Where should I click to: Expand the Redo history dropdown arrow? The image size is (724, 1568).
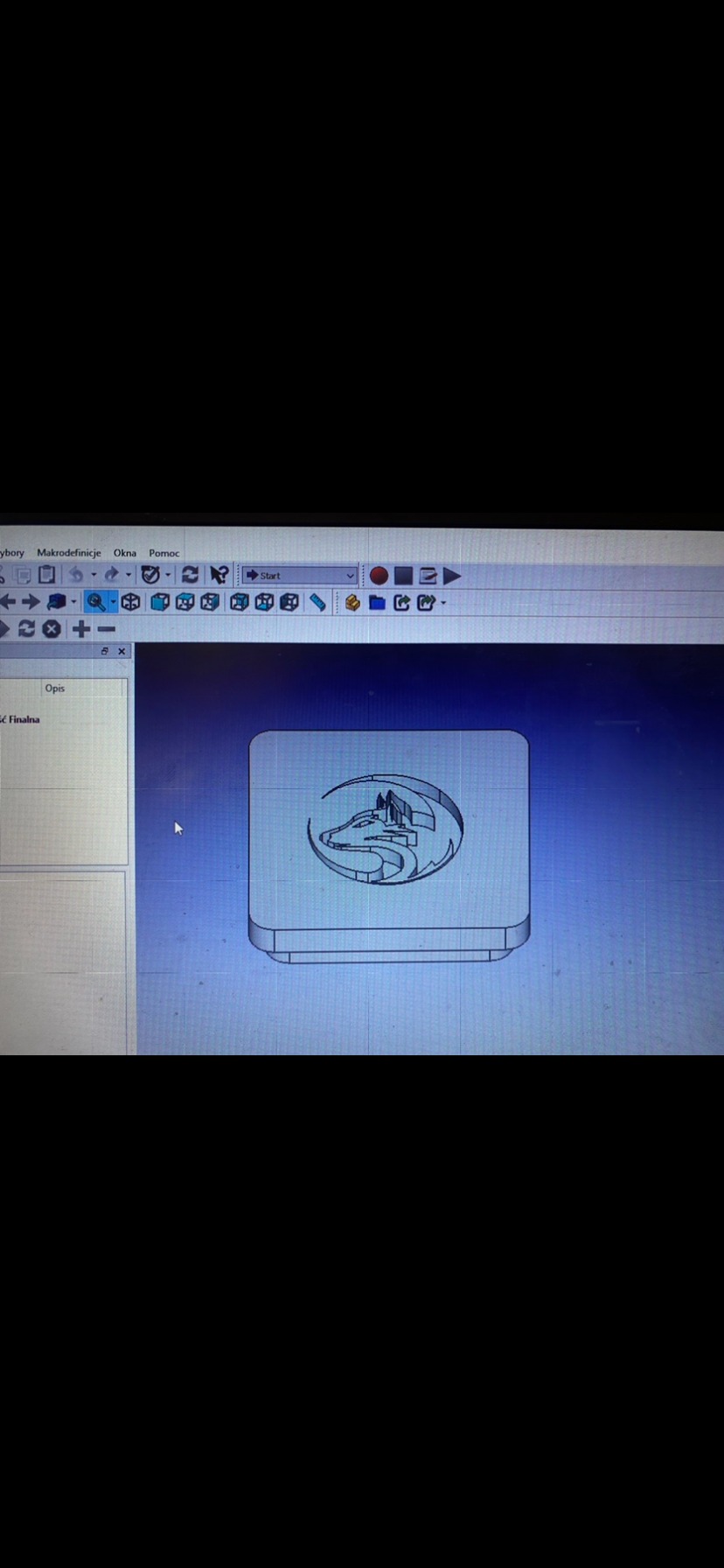pyautogui.click(x=128, y=576)
